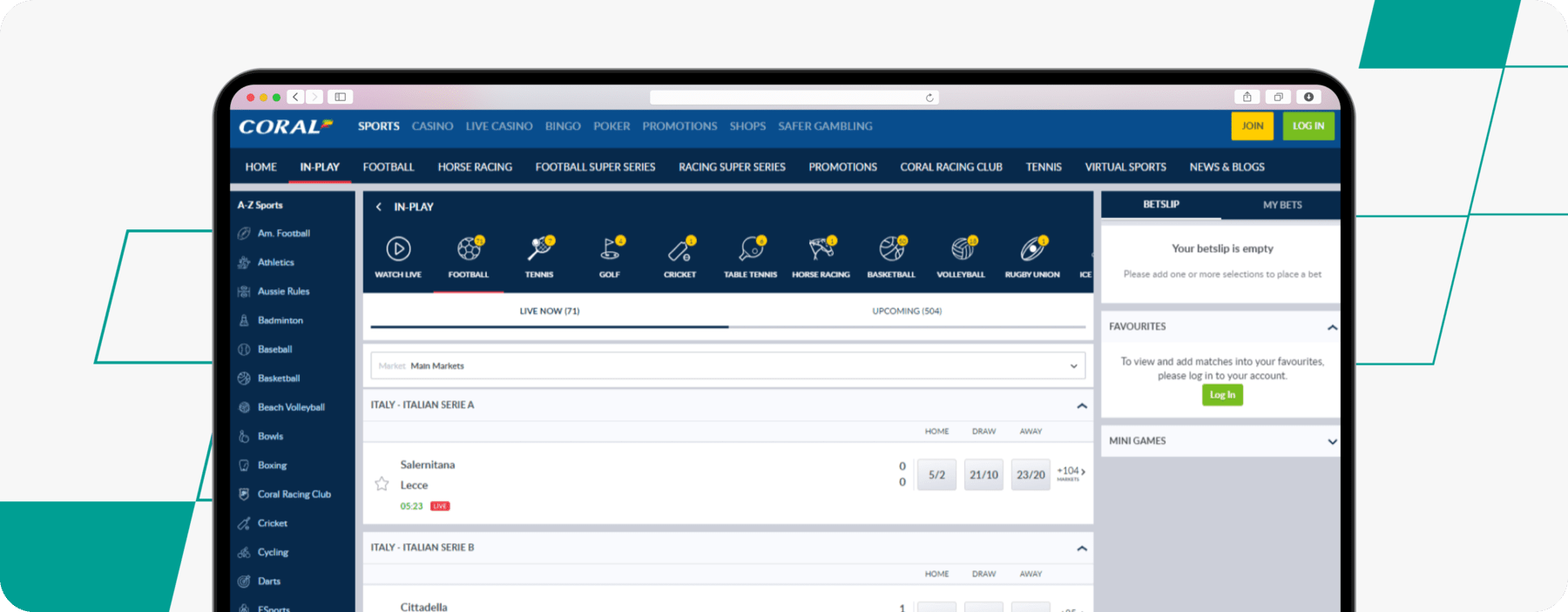
Task: Select the Tennis racket icon
Action: 540,249
